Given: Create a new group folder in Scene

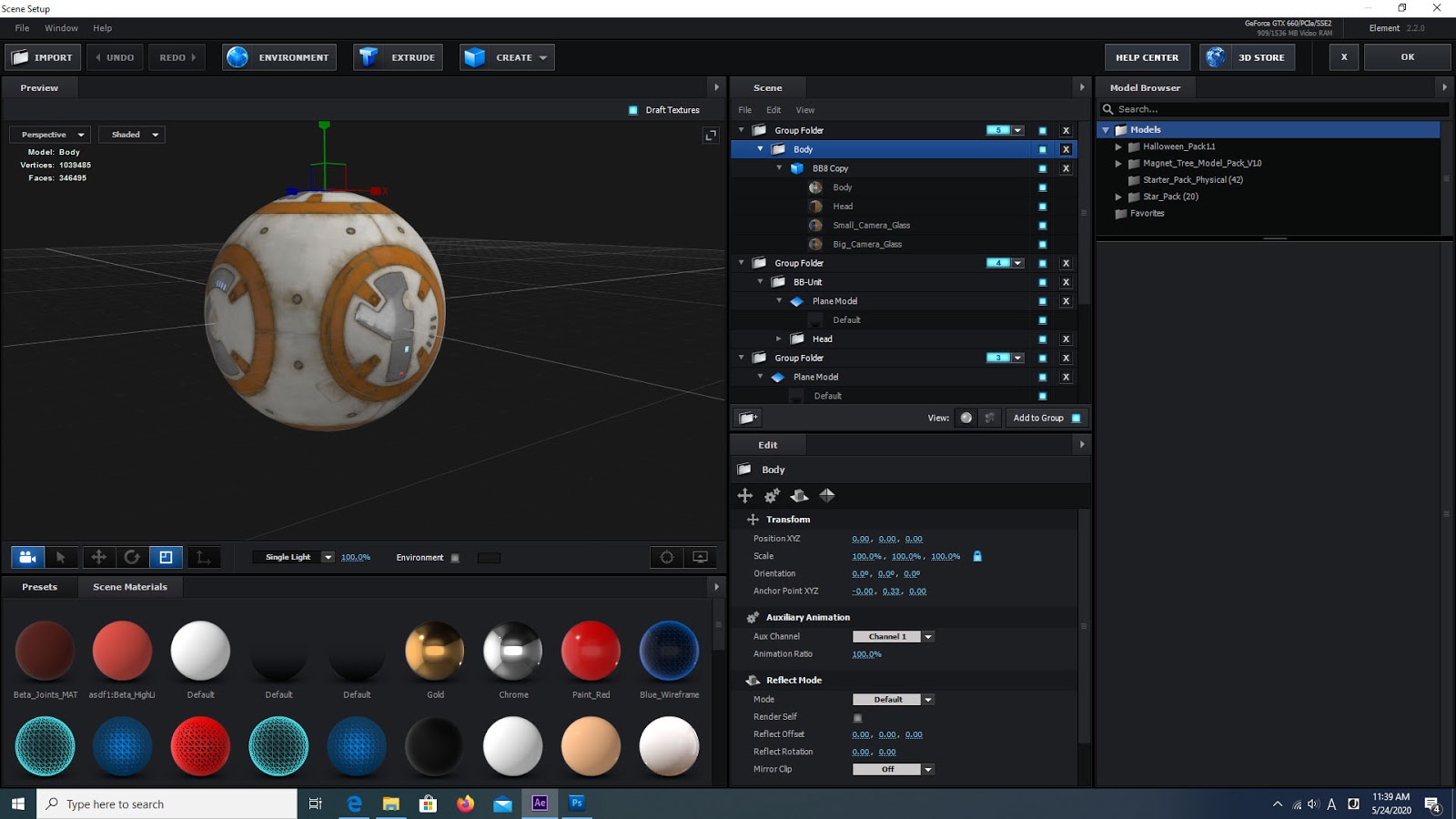Looking at the screenshot, I should (748, 418).
